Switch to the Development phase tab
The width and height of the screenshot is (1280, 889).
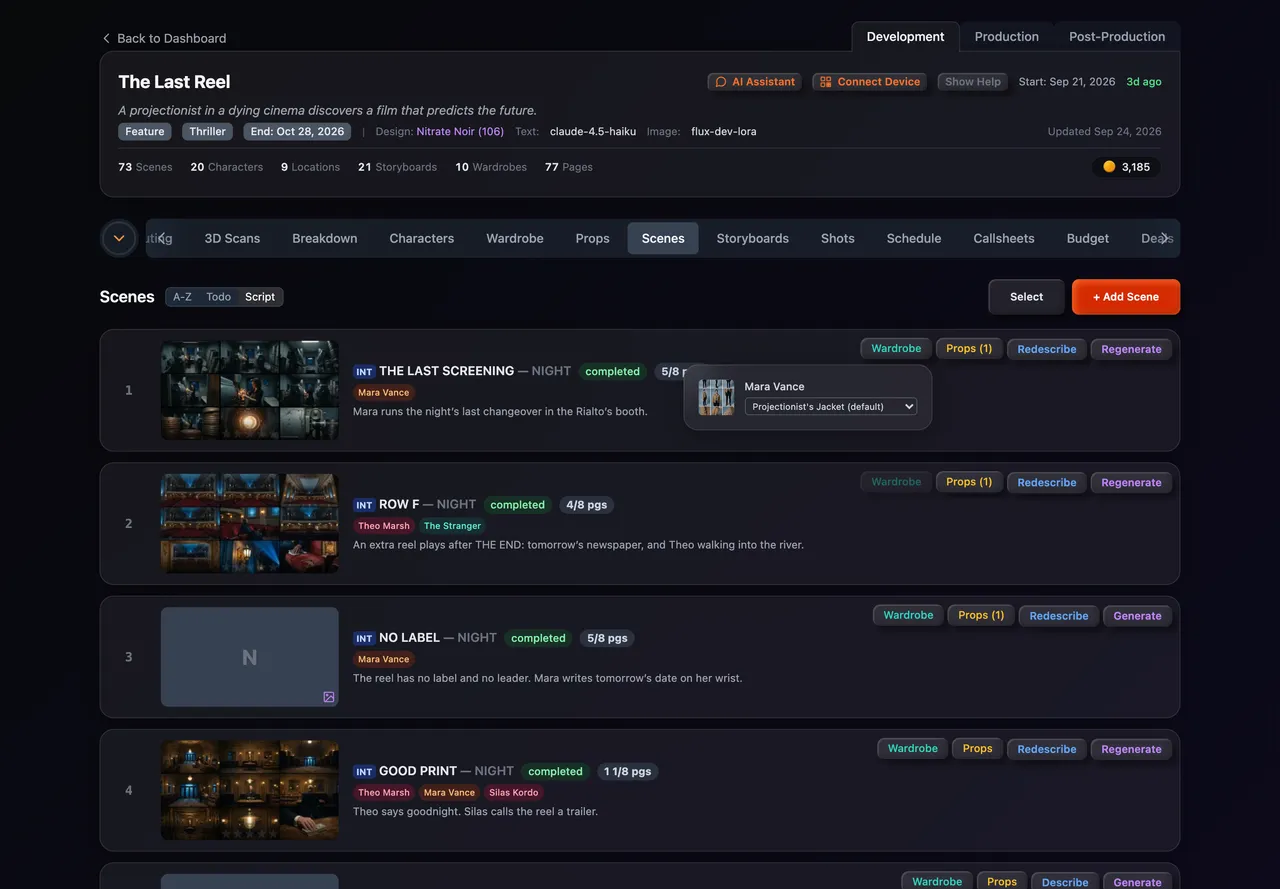tap(905, 37)
